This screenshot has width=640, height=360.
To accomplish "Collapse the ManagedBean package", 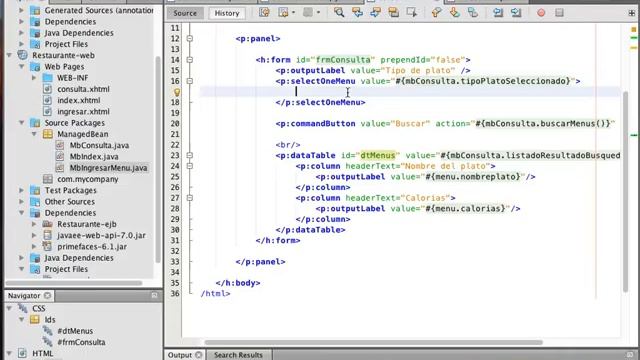I will pos(34,134).
